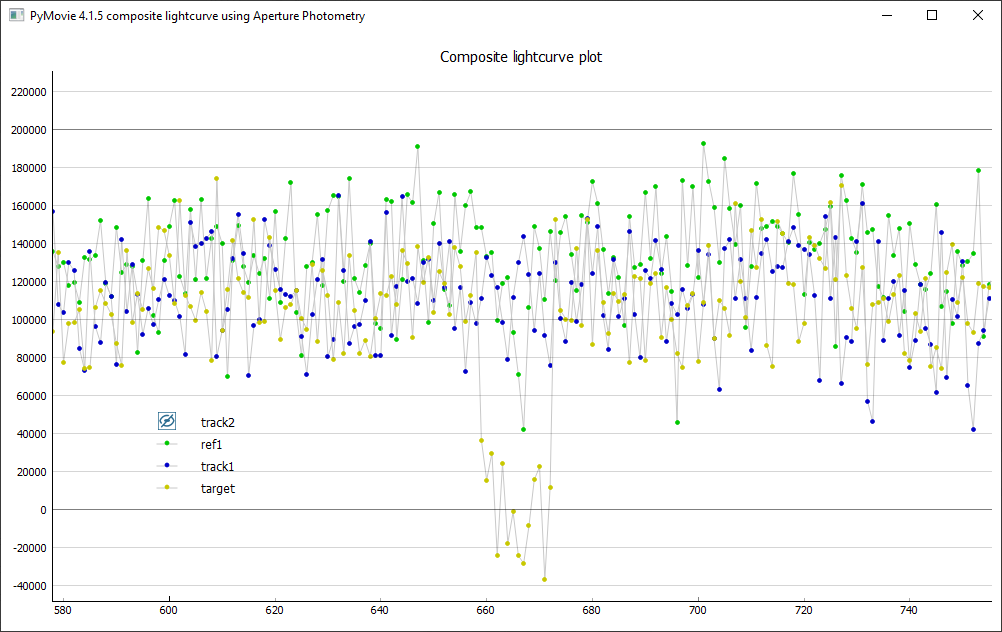The width and height of the screenshot is (1002, 632).
Task: Click the highest green ref1 point near 192000
Action: point(703,144)
